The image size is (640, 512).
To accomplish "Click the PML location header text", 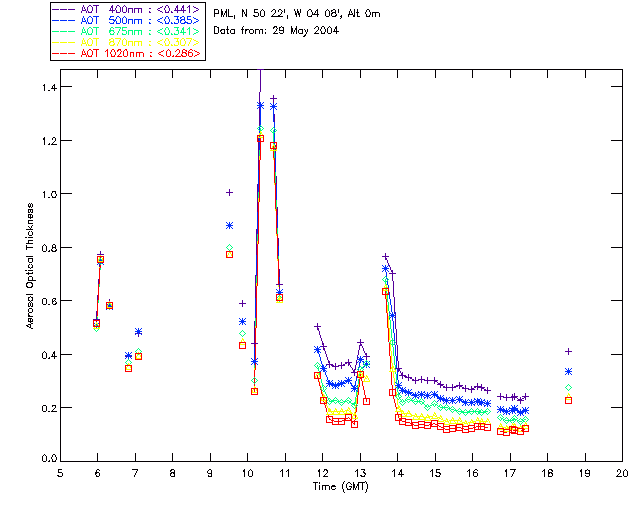I will pos(297,14).
